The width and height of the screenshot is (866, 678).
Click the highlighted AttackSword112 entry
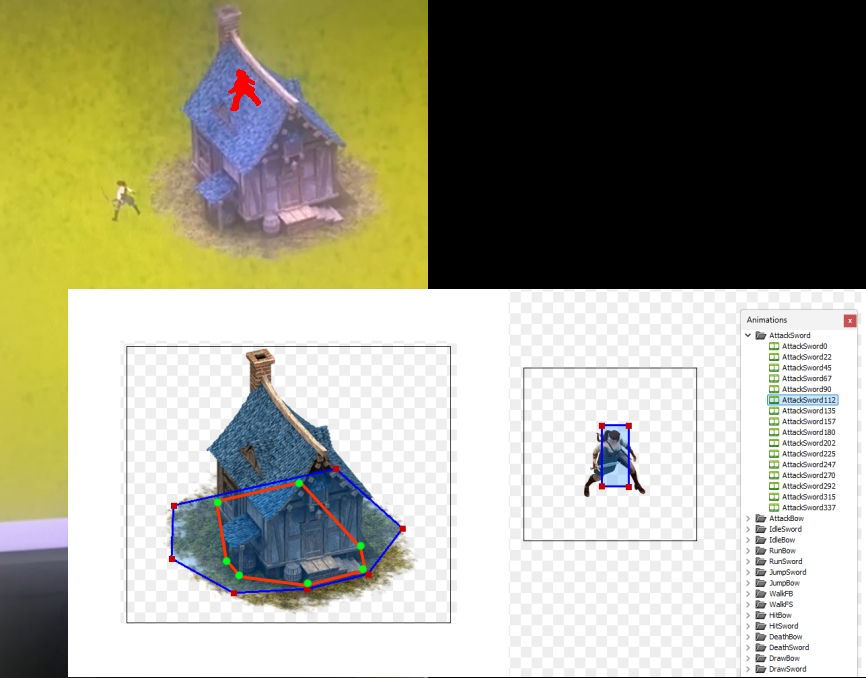point(802,400)
